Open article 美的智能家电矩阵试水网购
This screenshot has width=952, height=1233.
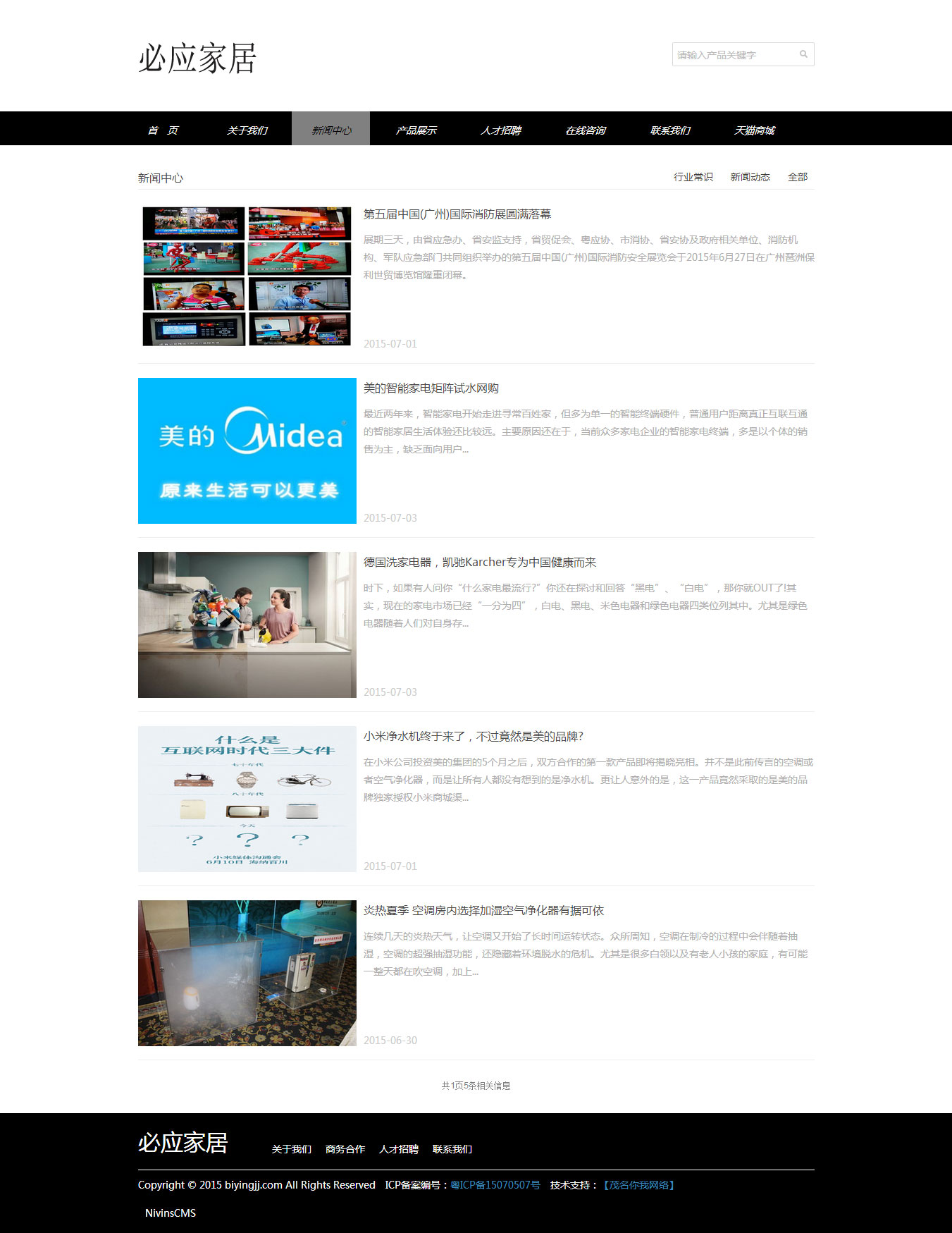click(x=431, y=388)
